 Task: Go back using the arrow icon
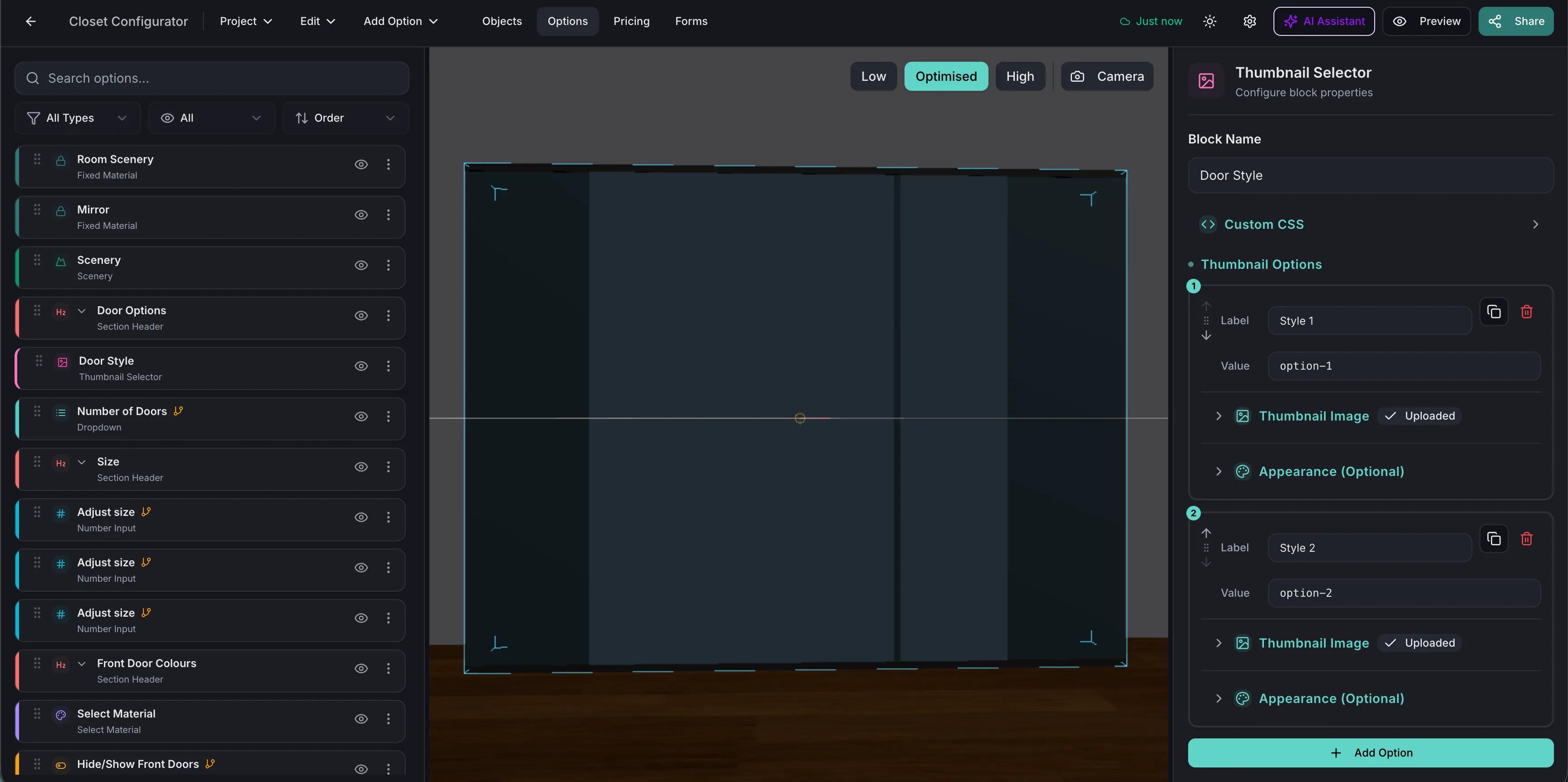coord(31,21)
